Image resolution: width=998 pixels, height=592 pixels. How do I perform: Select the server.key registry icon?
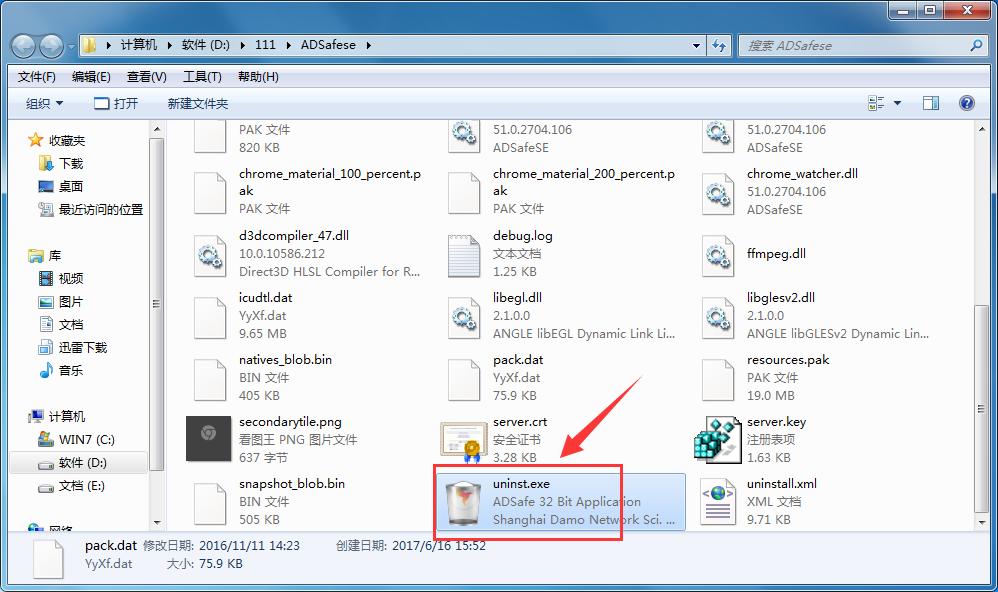coord(717,440)
